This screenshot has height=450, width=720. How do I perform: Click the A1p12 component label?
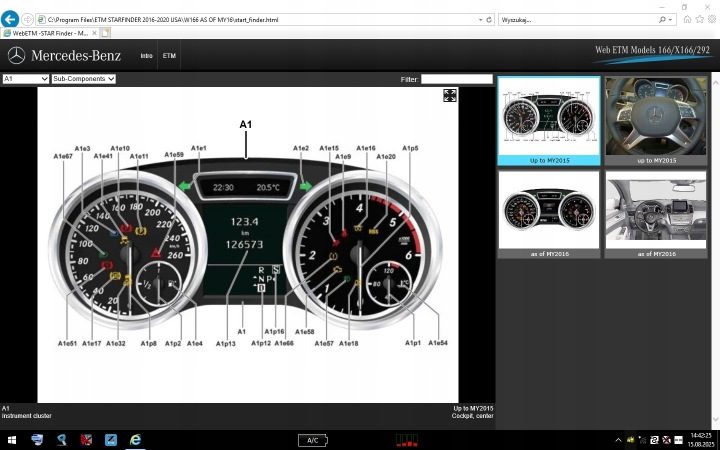[x=261, y=343]
